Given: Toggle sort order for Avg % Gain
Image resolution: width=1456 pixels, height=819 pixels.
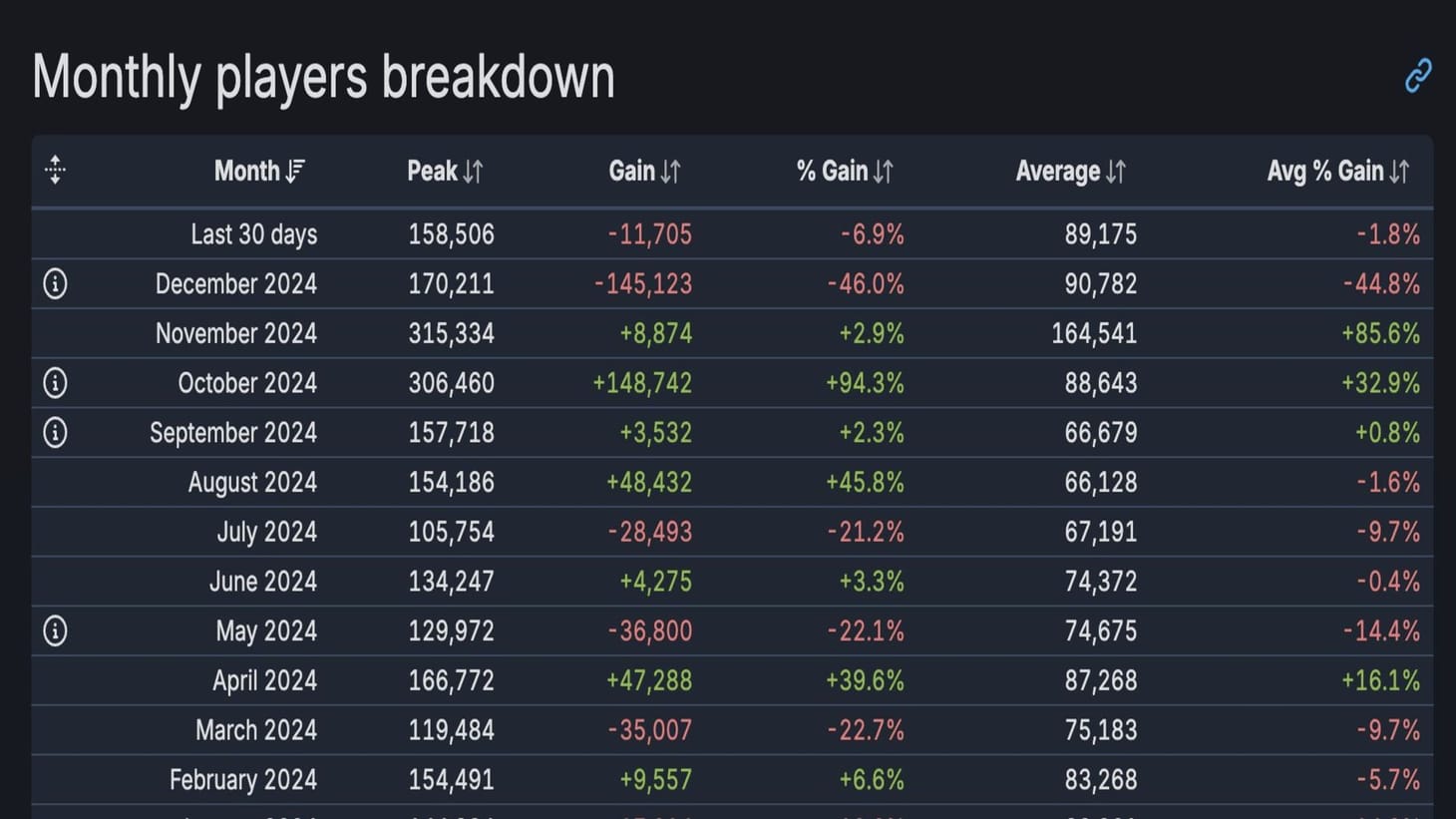Looking at the screenshot, I should point(1398,170).
